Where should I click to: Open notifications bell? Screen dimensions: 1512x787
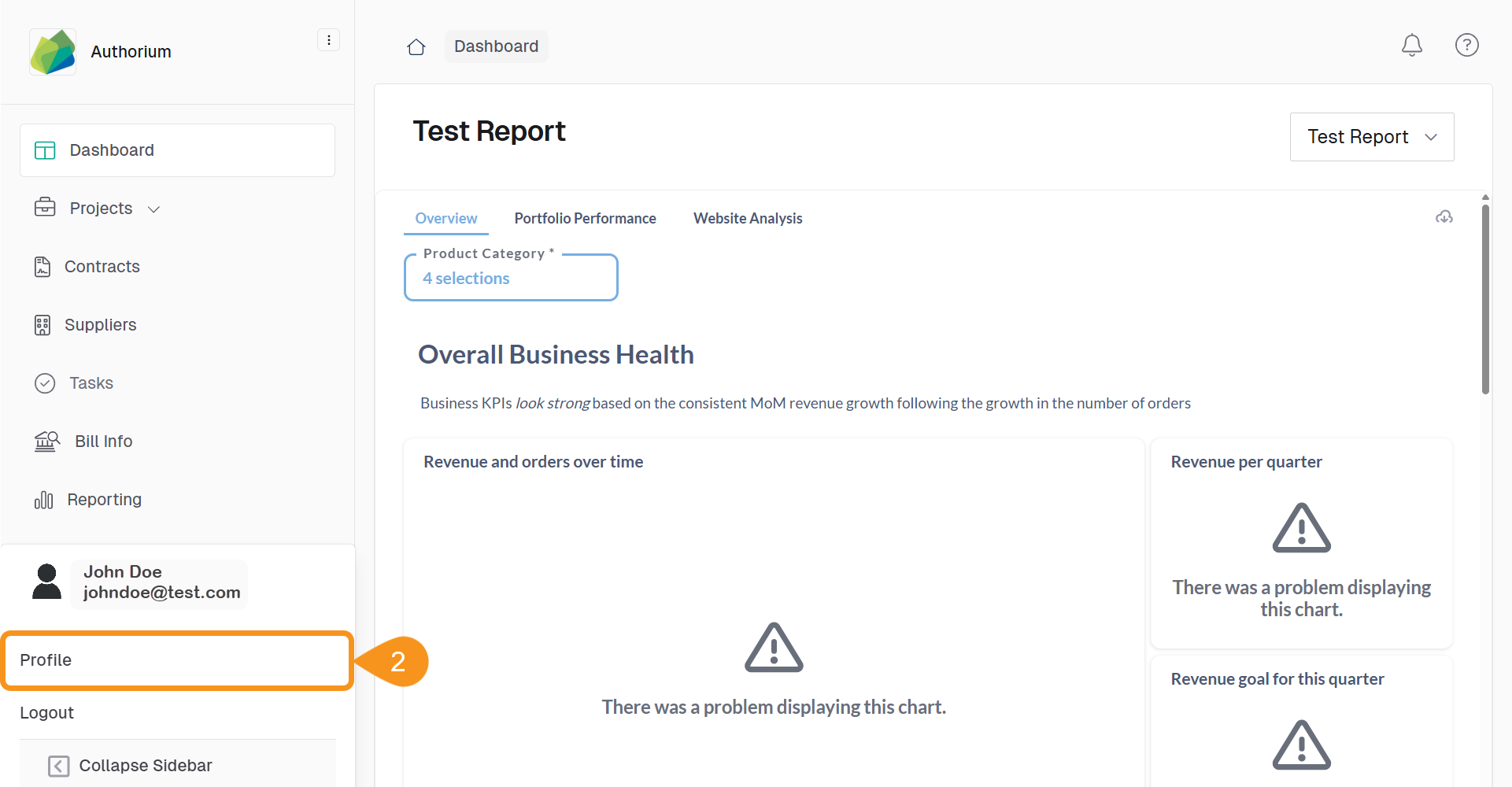[1411, 46]
